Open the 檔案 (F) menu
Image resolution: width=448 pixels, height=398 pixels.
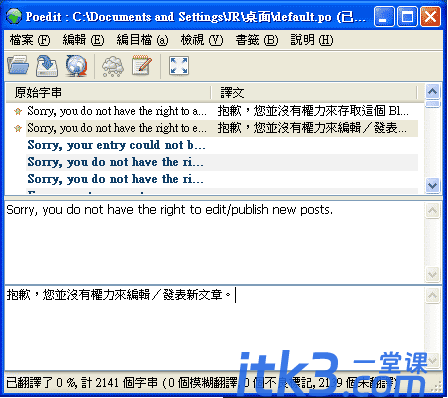pyautogui.click(x=30, y=40)
